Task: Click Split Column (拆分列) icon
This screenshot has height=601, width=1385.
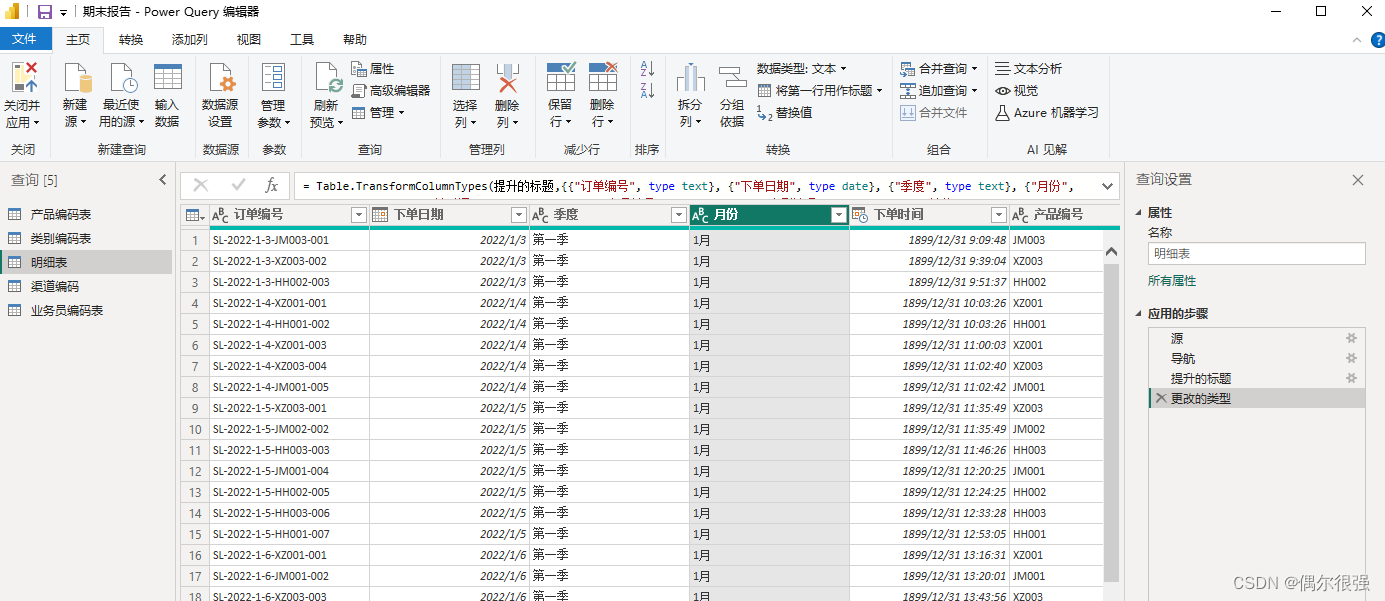Action: click(x=690, y=78)
